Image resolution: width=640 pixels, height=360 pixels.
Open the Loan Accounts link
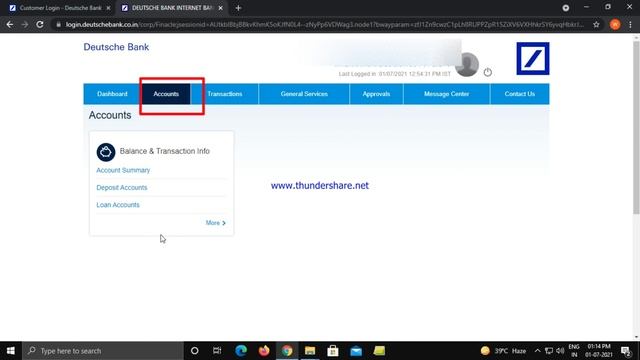(x=118, y=205)
